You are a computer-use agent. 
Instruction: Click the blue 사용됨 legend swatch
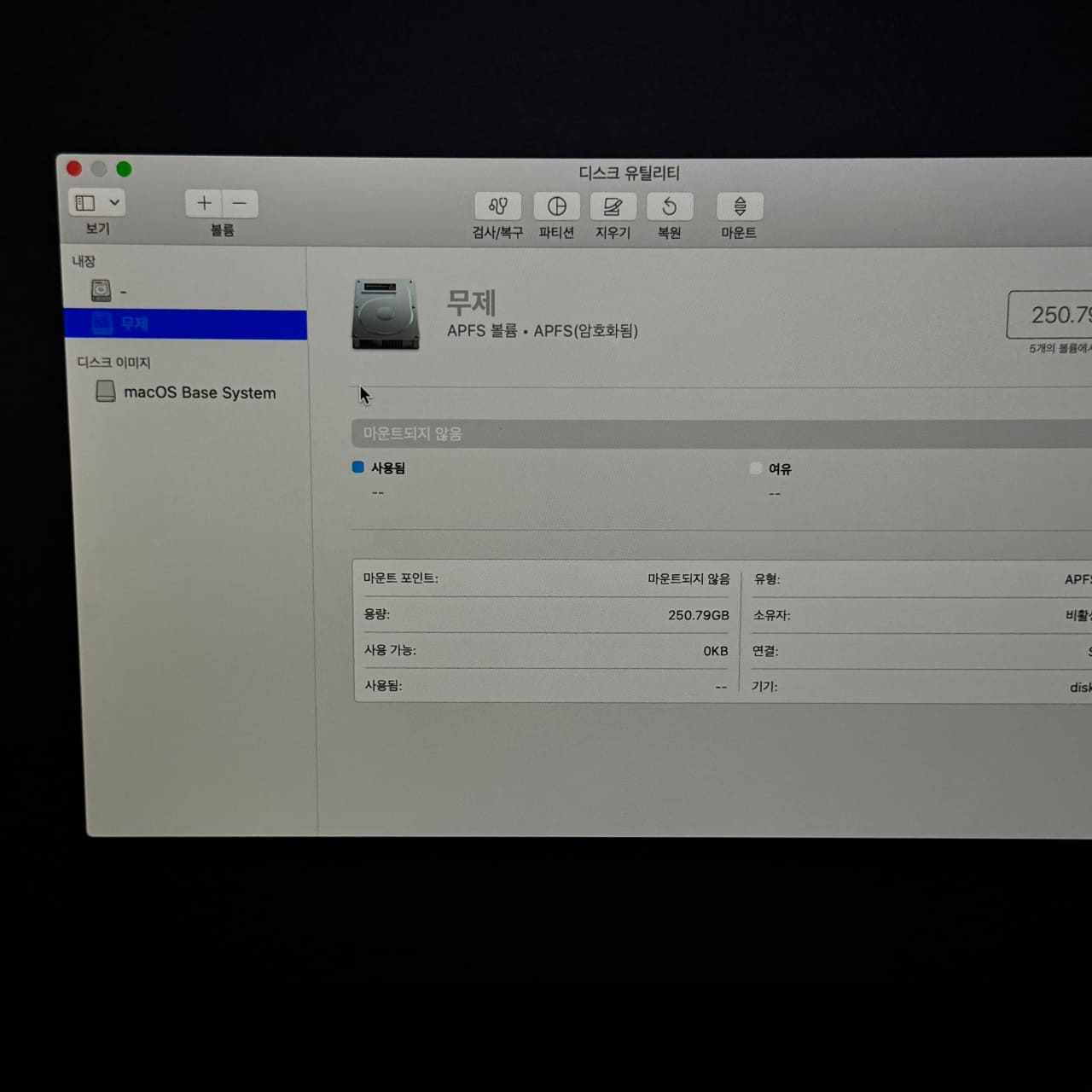click(x=358, y=468)
